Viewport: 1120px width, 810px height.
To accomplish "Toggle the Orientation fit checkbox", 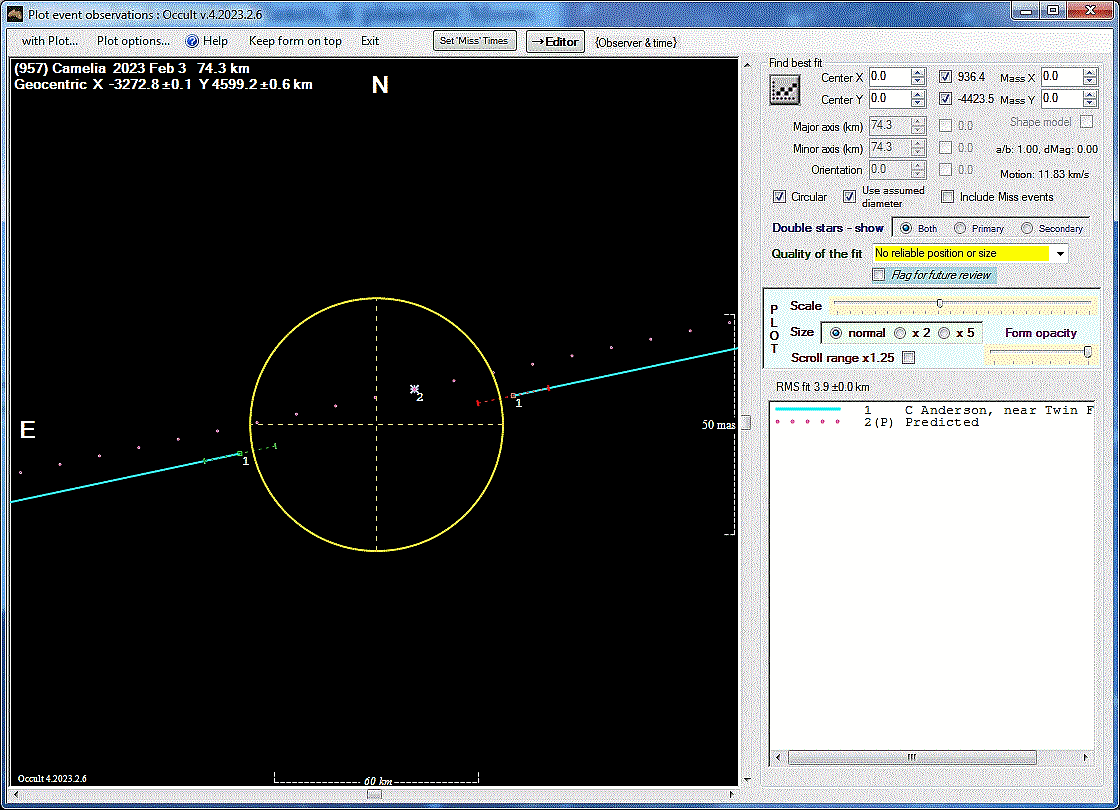I will (946, 170).
